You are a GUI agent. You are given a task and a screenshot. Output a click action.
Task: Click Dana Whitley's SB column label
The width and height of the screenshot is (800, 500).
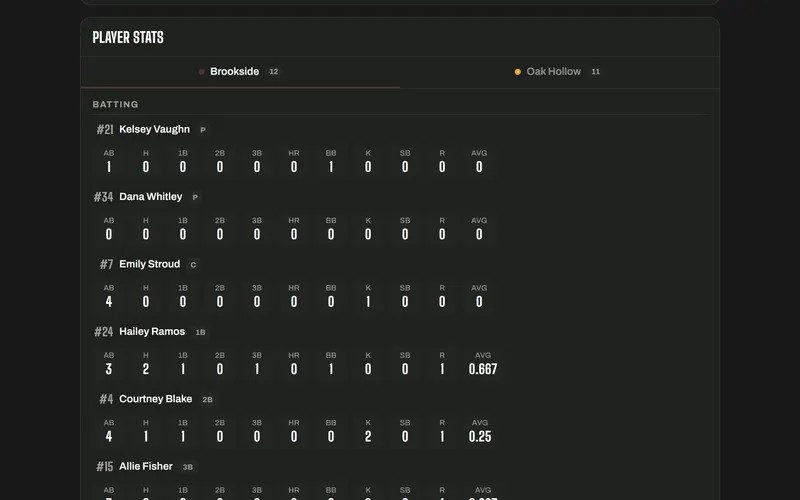click(405, 220)
